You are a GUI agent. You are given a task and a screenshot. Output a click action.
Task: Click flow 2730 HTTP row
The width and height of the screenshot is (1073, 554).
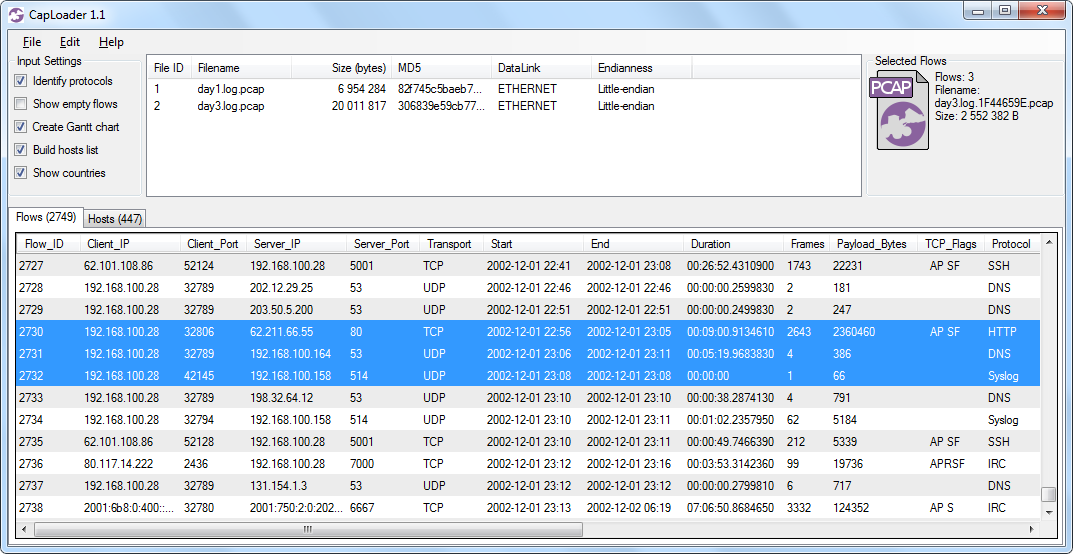point(528,332)
